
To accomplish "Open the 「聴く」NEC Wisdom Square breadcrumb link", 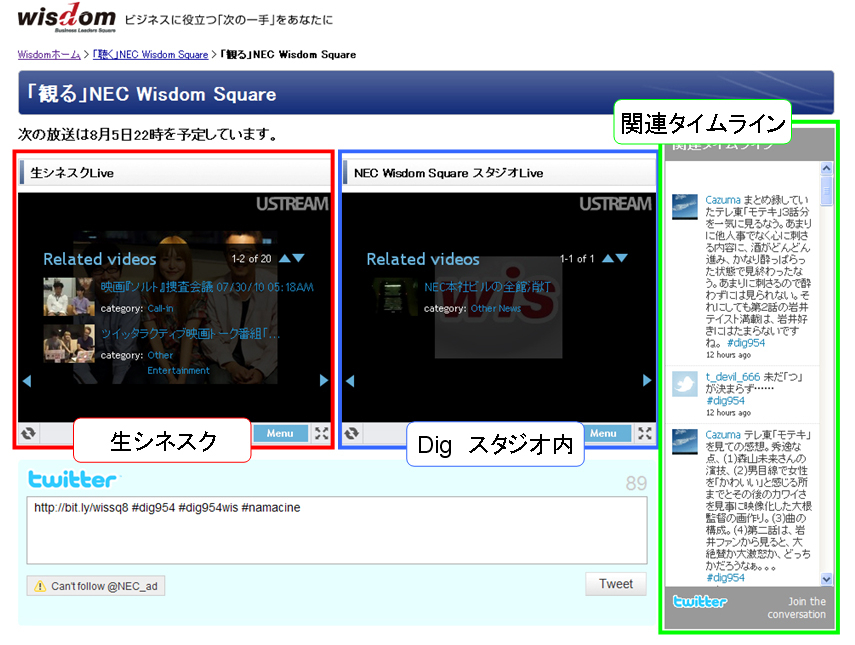I will [x=150, y=55].
